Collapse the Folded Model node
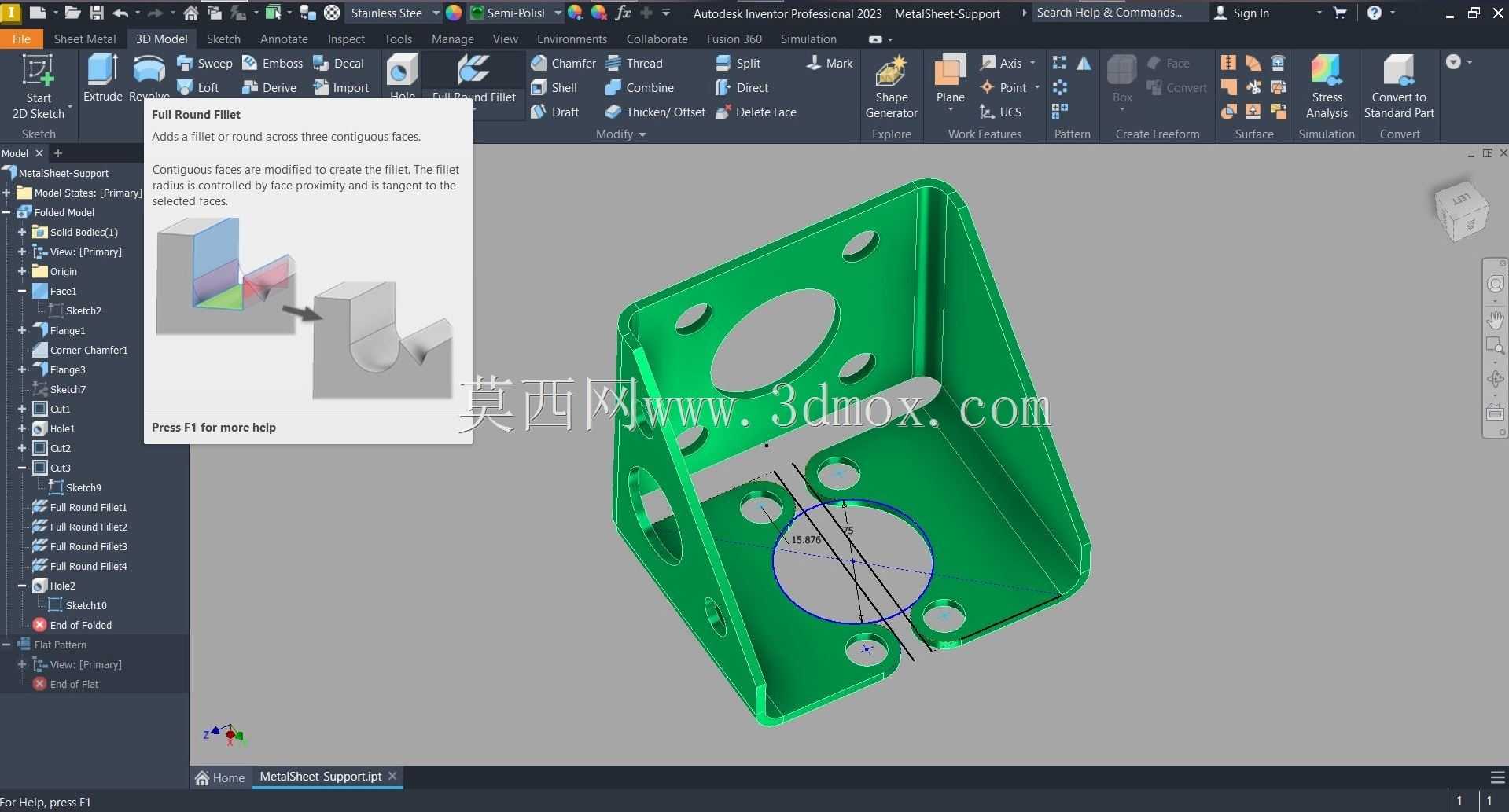Viewport: 1509px width, 812px height. (x=6, y=212)
